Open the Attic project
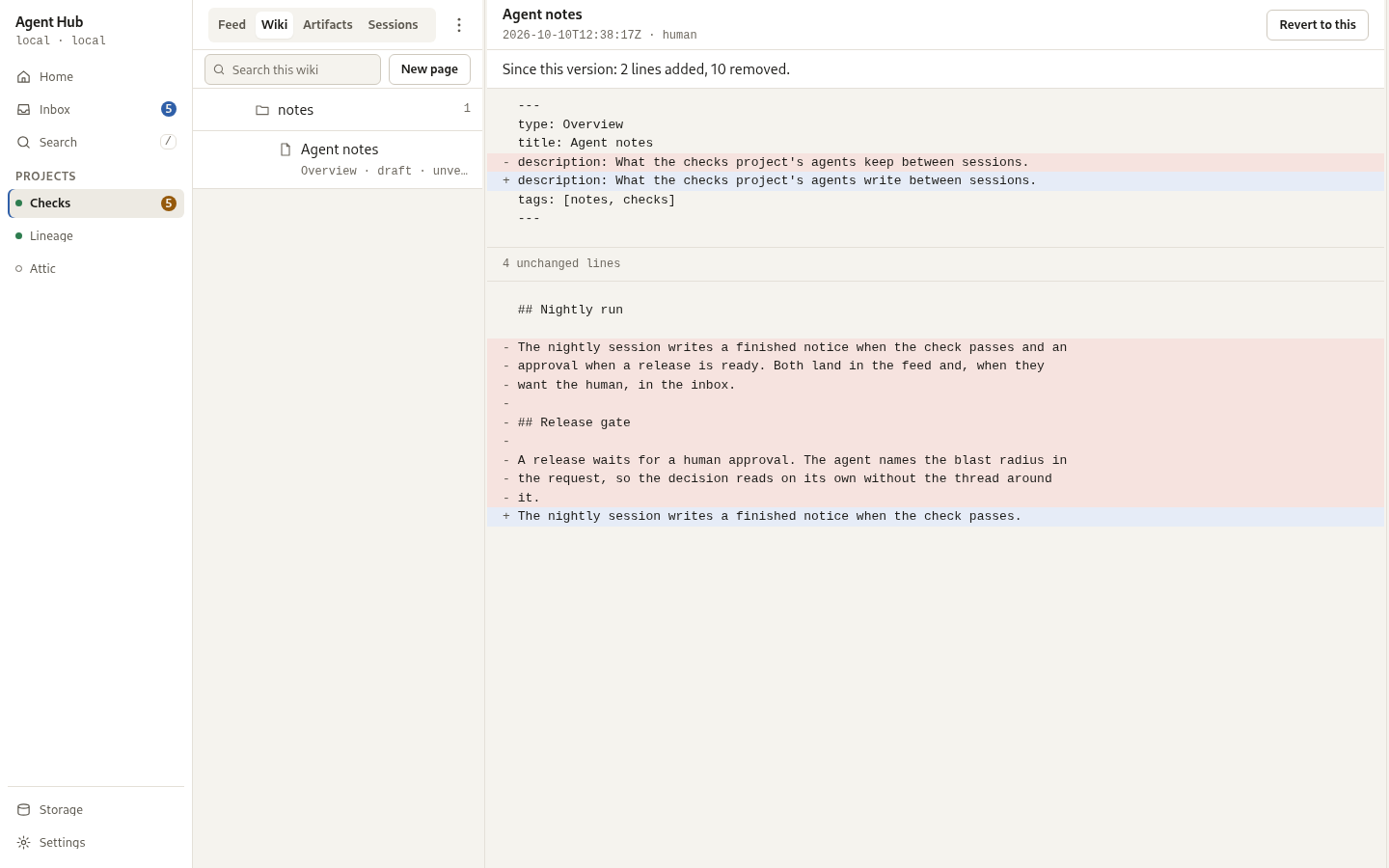 pos(95,269)
